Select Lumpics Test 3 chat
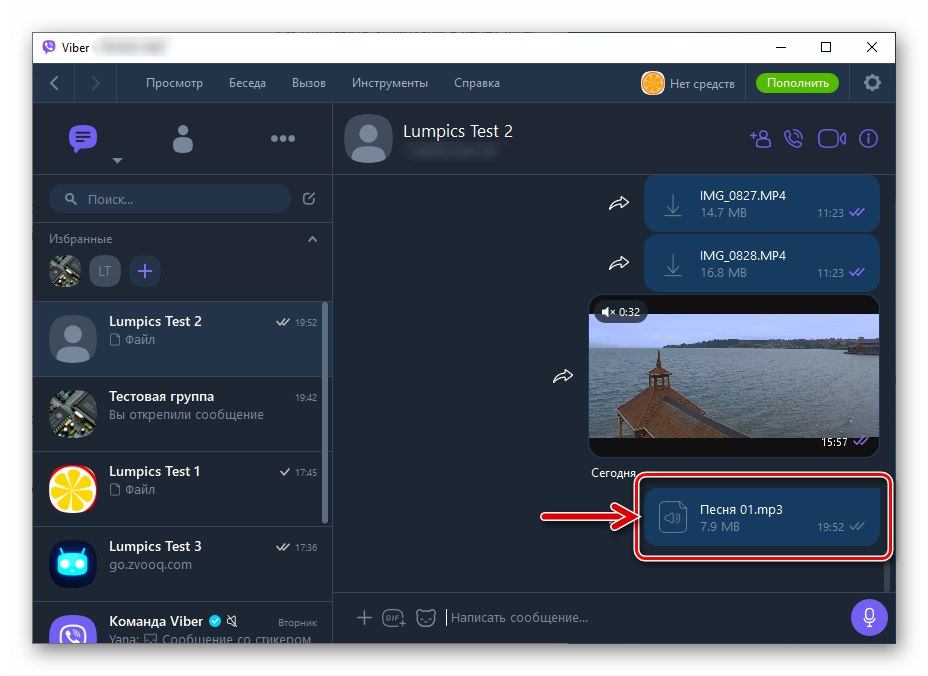This screenshot has height=676, width=928. pyautogui.click(x=177, y=564)
